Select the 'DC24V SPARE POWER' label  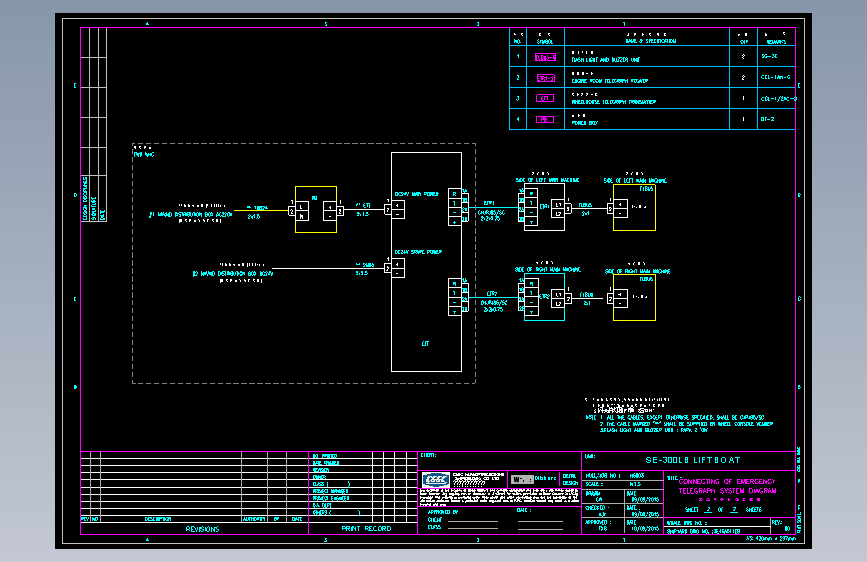(x=418, y=252)
